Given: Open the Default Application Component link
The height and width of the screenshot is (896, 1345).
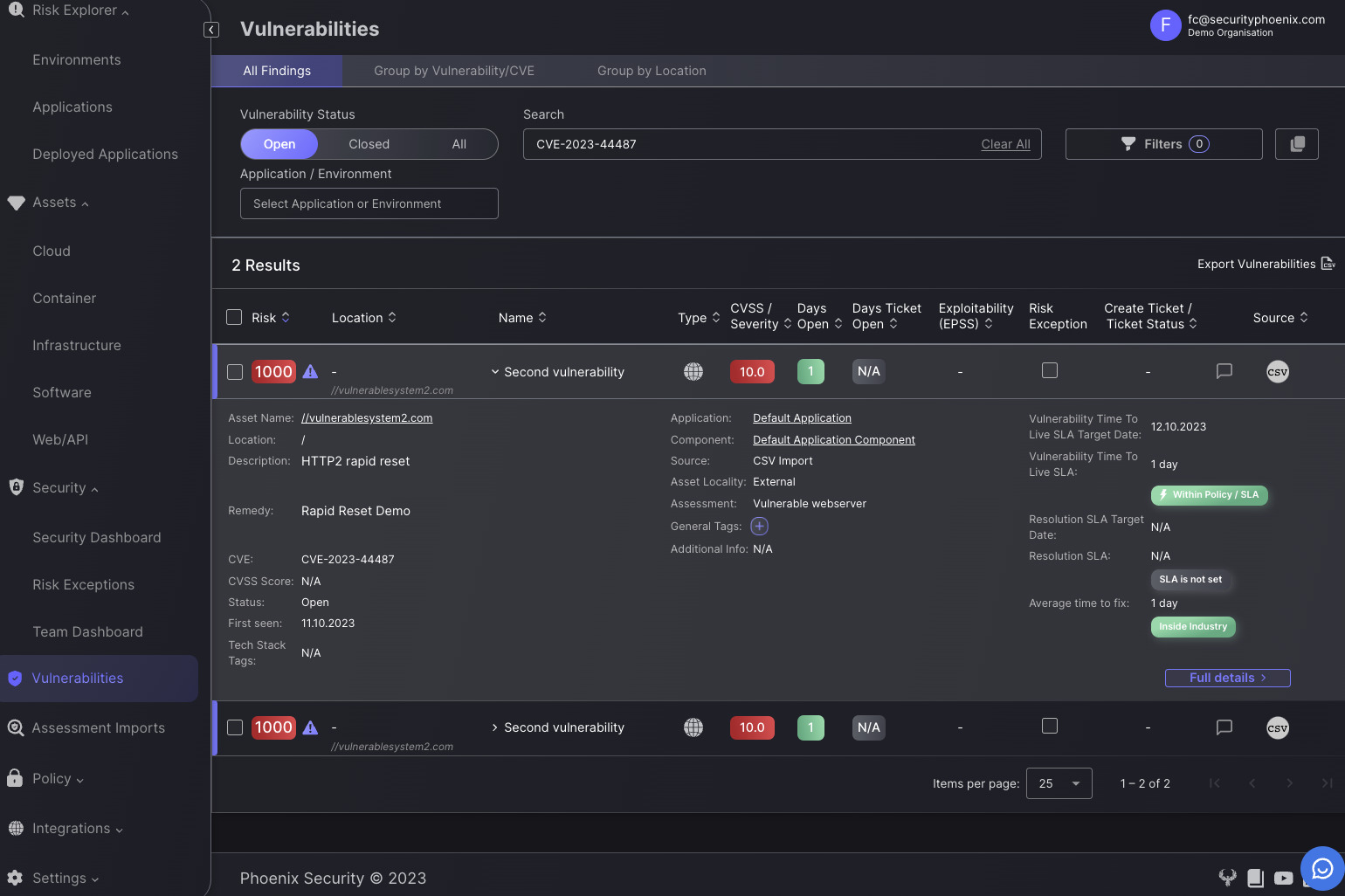Looking at the screenshot, I should [834, 440].
